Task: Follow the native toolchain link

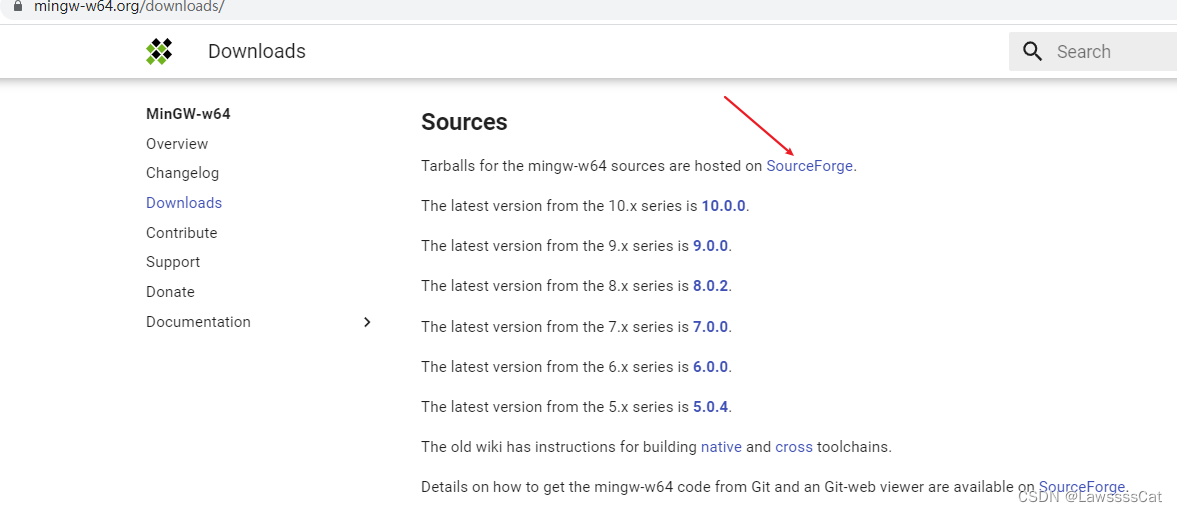Action: [721, 447]
